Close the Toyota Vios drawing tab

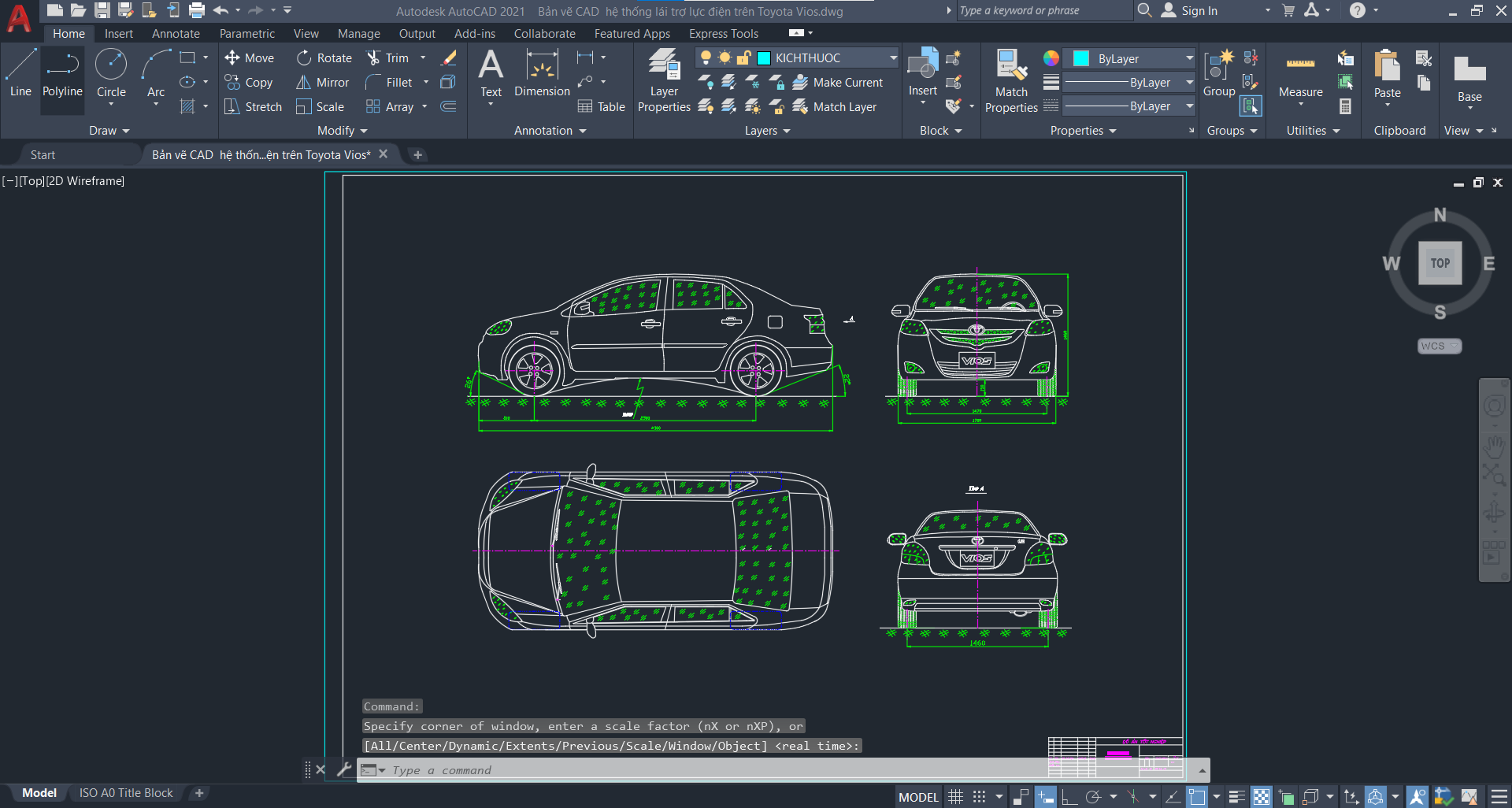(x=384, y=154)
